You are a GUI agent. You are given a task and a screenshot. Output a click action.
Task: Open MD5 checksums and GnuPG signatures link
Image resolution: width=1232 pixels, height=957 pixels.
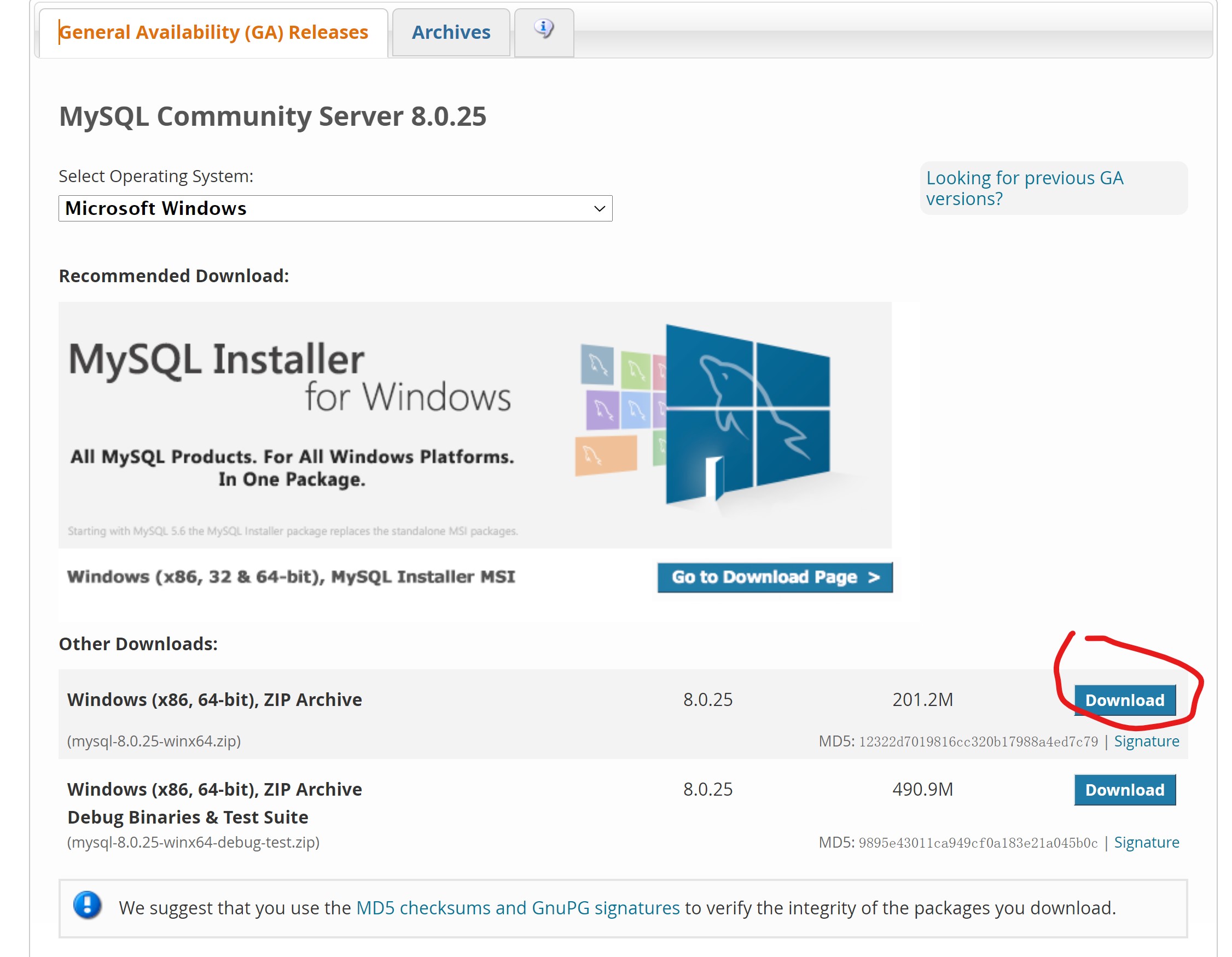pyautogui.click(x=518, y=908)
